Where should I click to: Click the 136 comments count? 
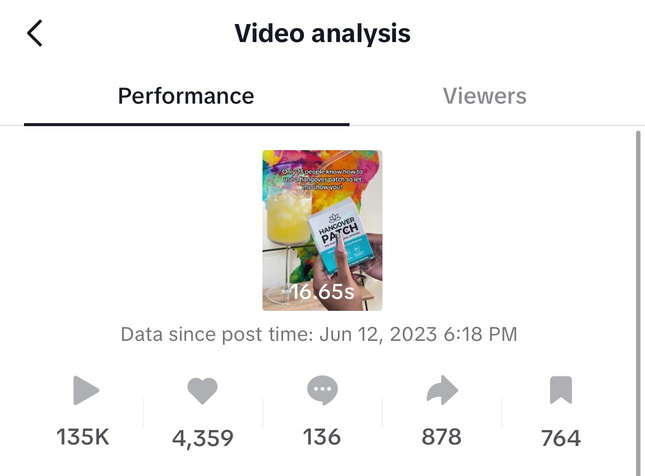[321, 437]
